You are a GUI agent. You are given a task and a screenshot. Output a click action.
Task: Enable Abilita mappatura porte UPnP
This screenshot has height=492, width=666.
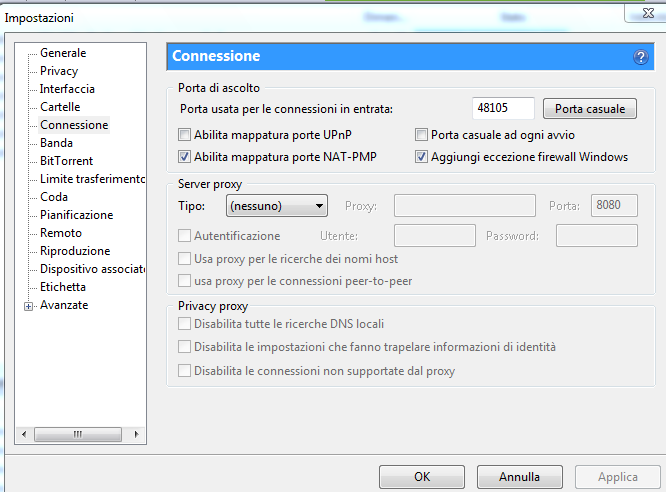pyautogui.click(x=184, y=135)
